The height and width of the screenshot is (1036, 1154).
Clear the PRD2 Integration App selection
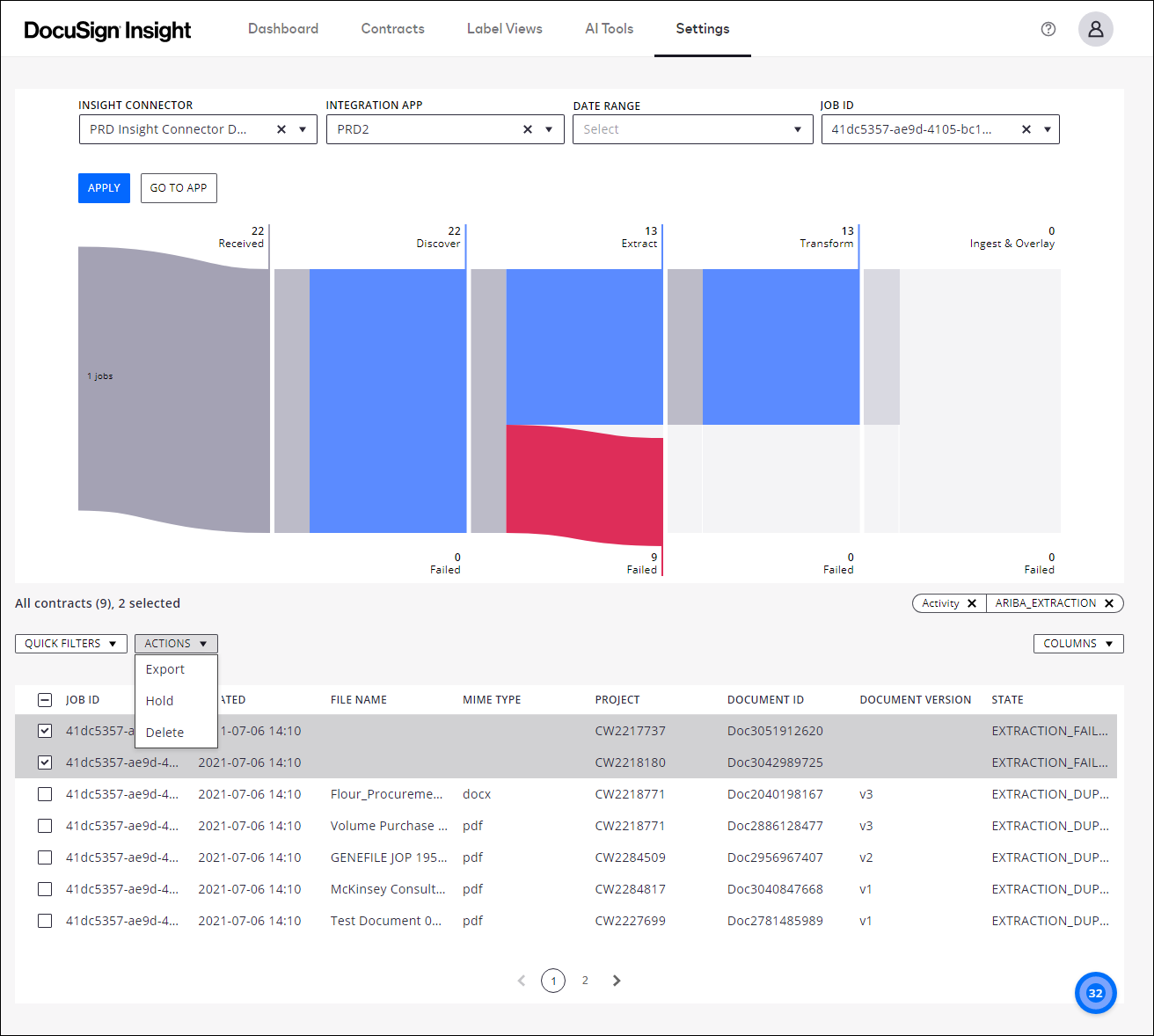(527, 128)
